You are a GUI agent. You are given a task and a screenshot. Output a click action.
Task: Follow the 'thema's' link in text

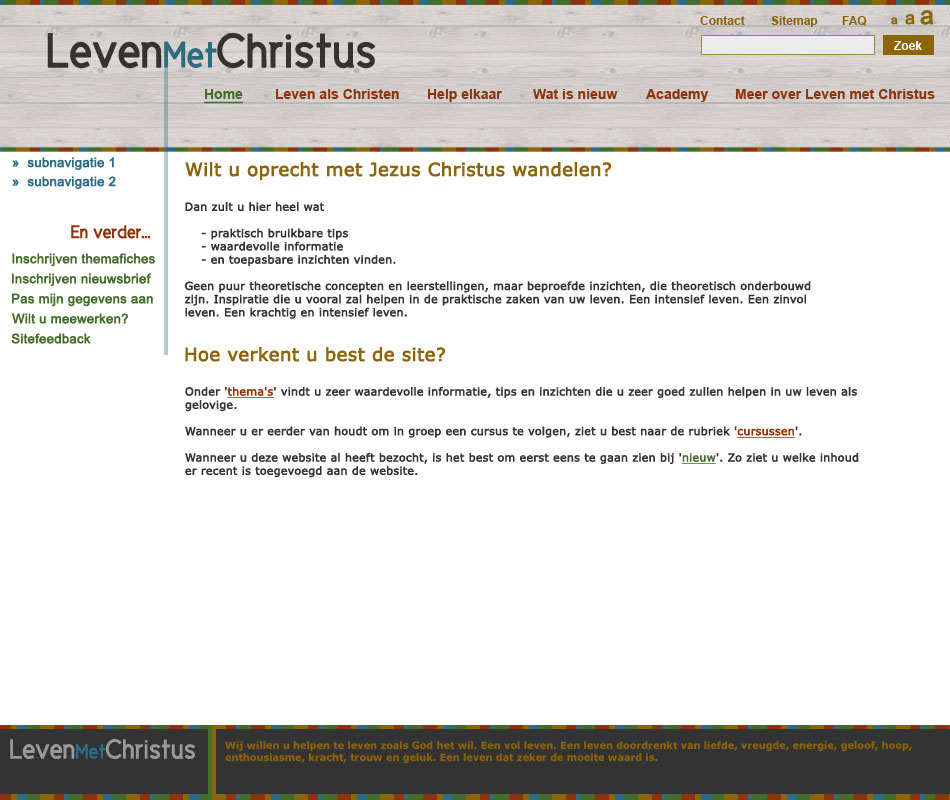(x=250, y=392)
